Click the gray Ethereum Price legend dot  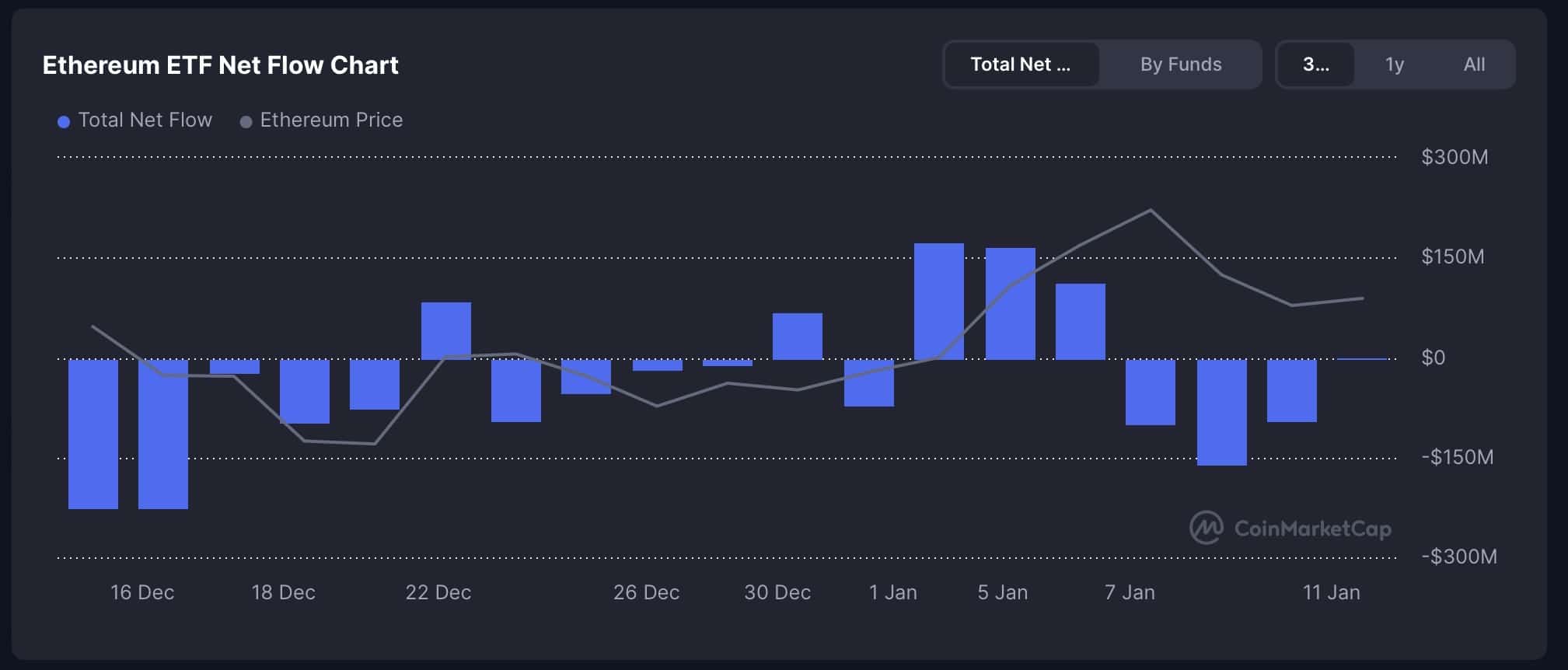[x=246, y=121]
